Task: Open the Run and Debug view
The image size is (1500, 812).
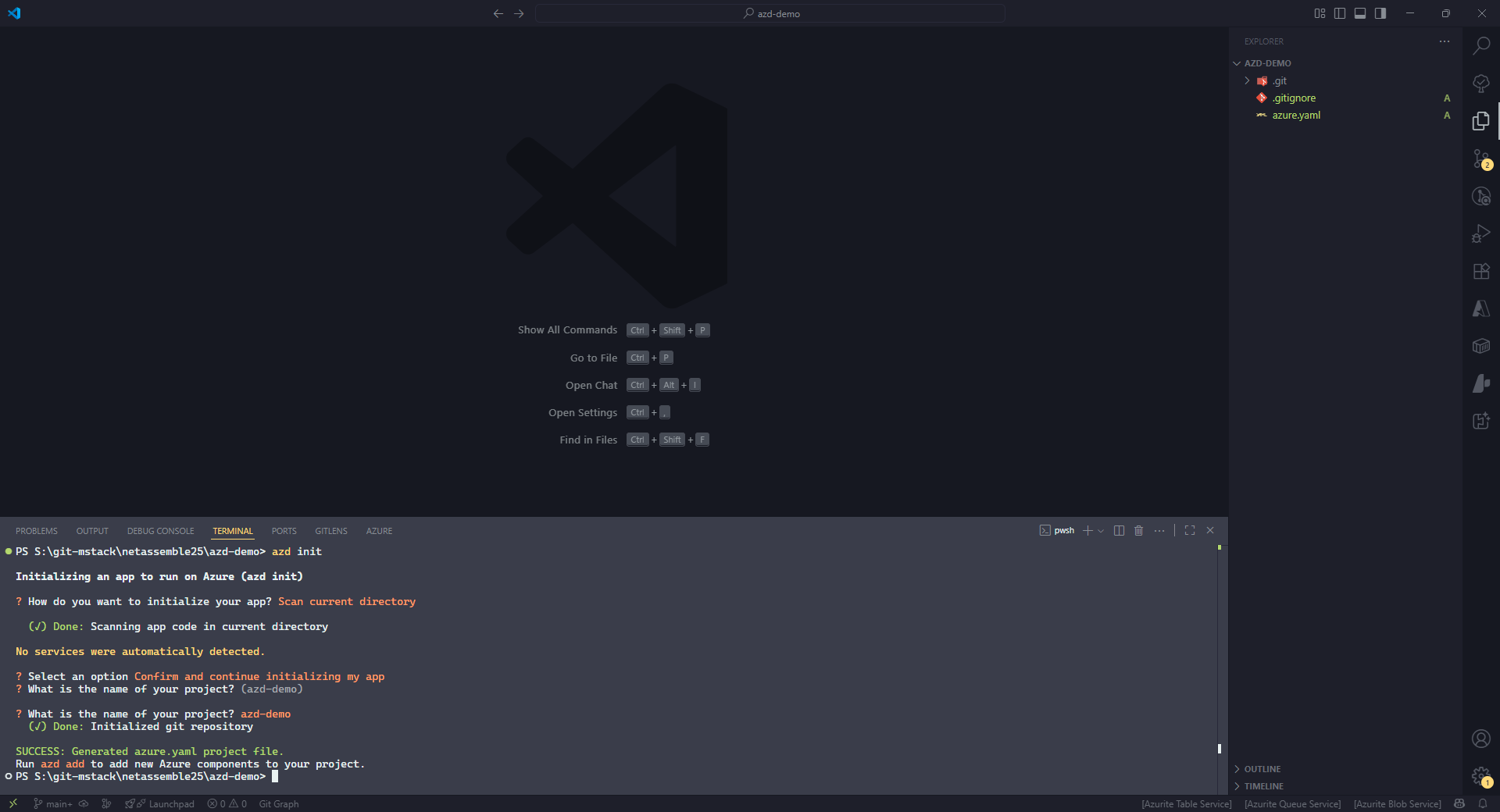Action: [x=1481, y=233]
